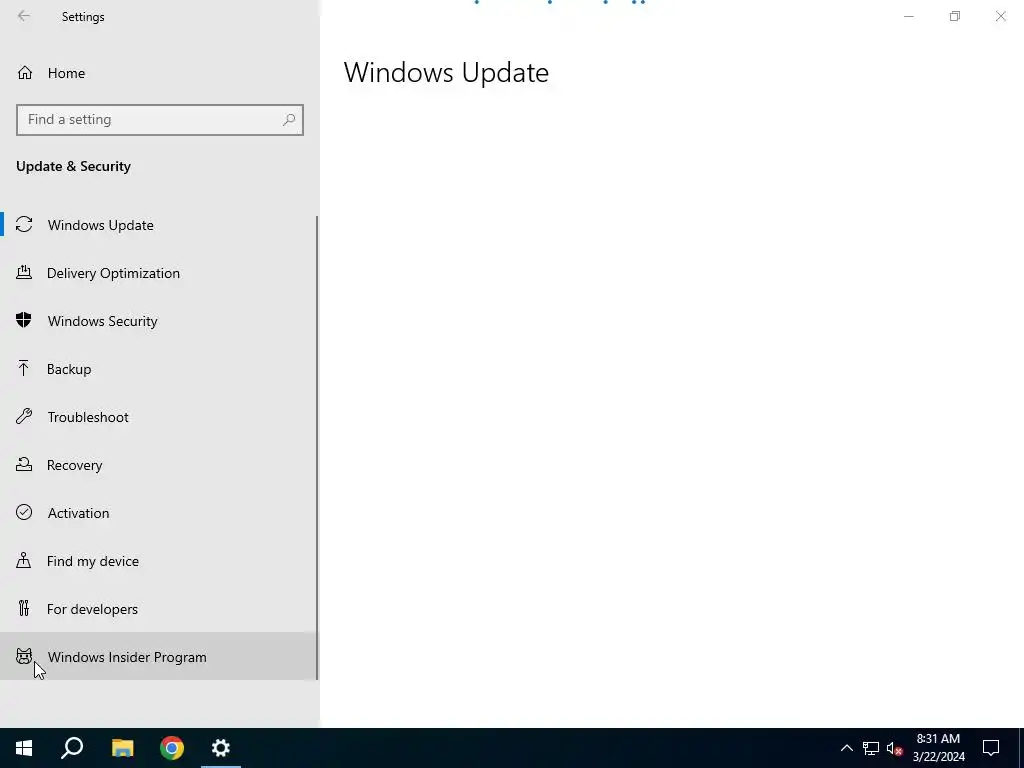Image resolution: width=1024 pixels, height=768 pixels.
Task: Minimize the Settings window
Action: 908,16
